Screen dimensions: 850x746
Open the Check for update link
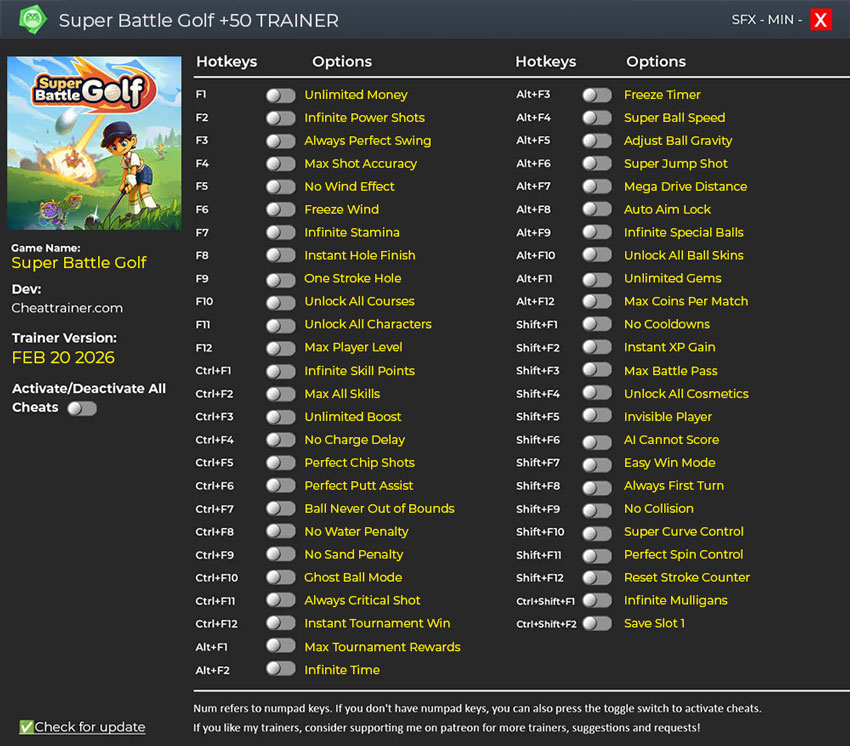pyautogui.click(x=90, y=727)
